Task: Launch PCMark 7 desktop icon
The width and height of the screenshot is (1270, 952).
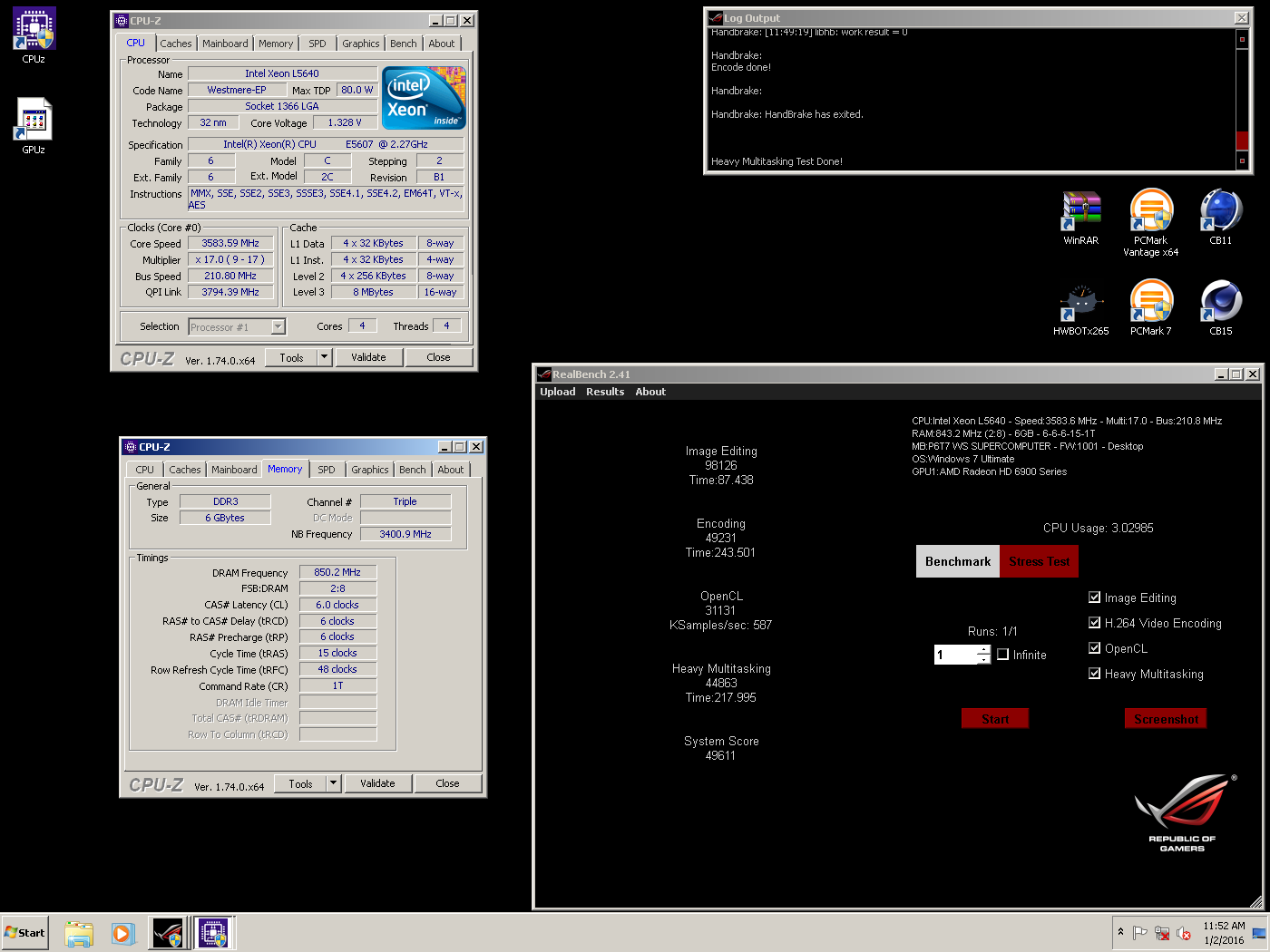Action: point(1151,307)
